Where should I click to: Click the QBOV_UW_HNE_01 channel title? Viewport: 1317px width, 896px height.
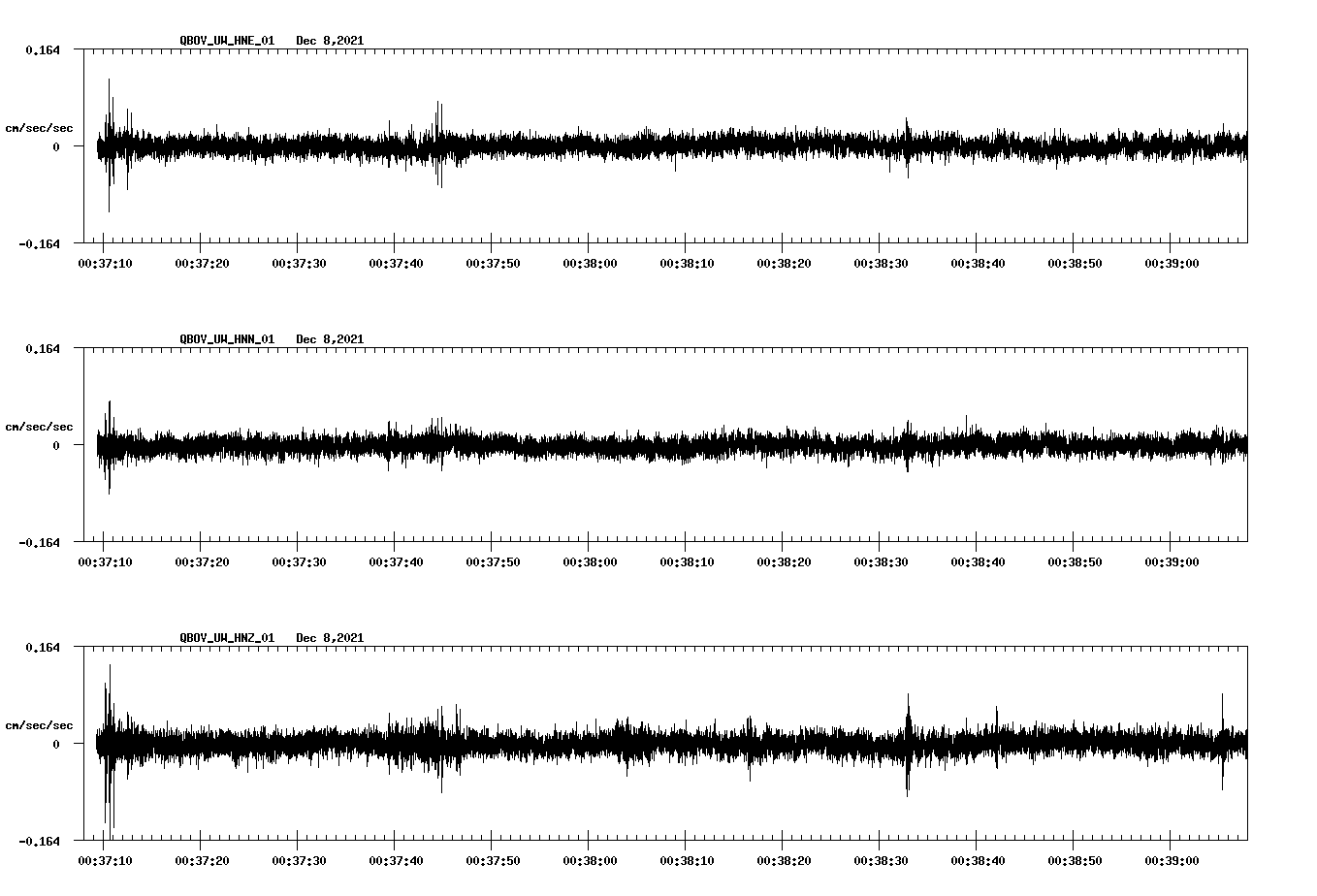pos(227,41)
